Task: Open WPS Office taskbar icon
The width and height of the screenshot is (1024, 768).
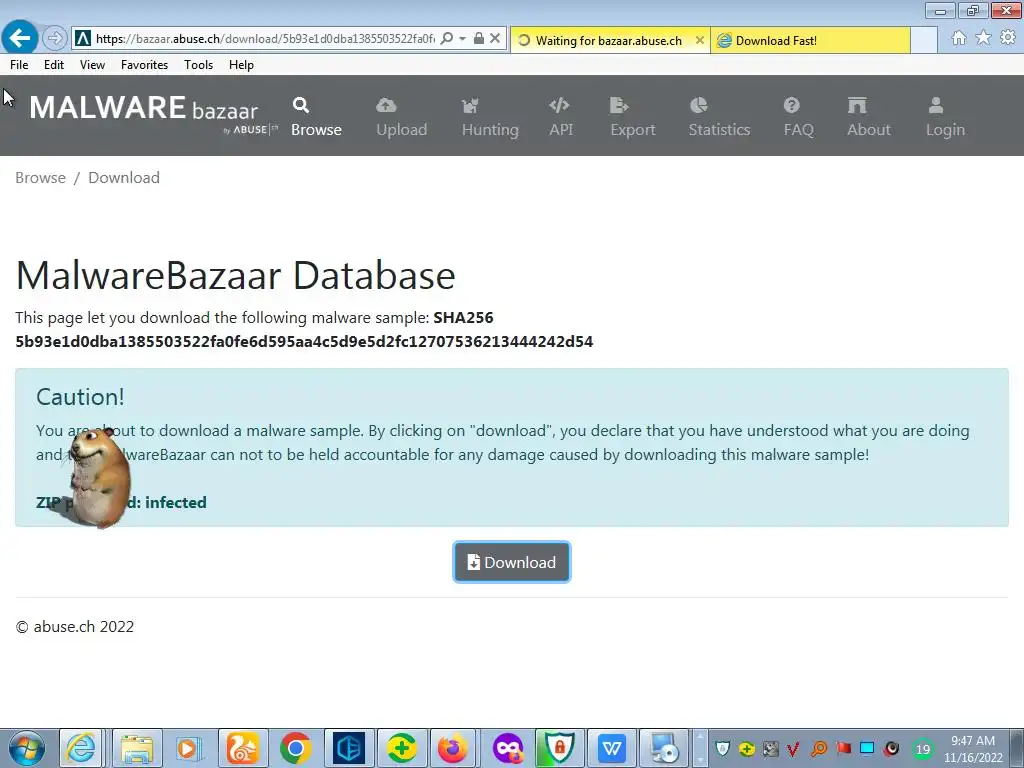Action: point(612,748)
